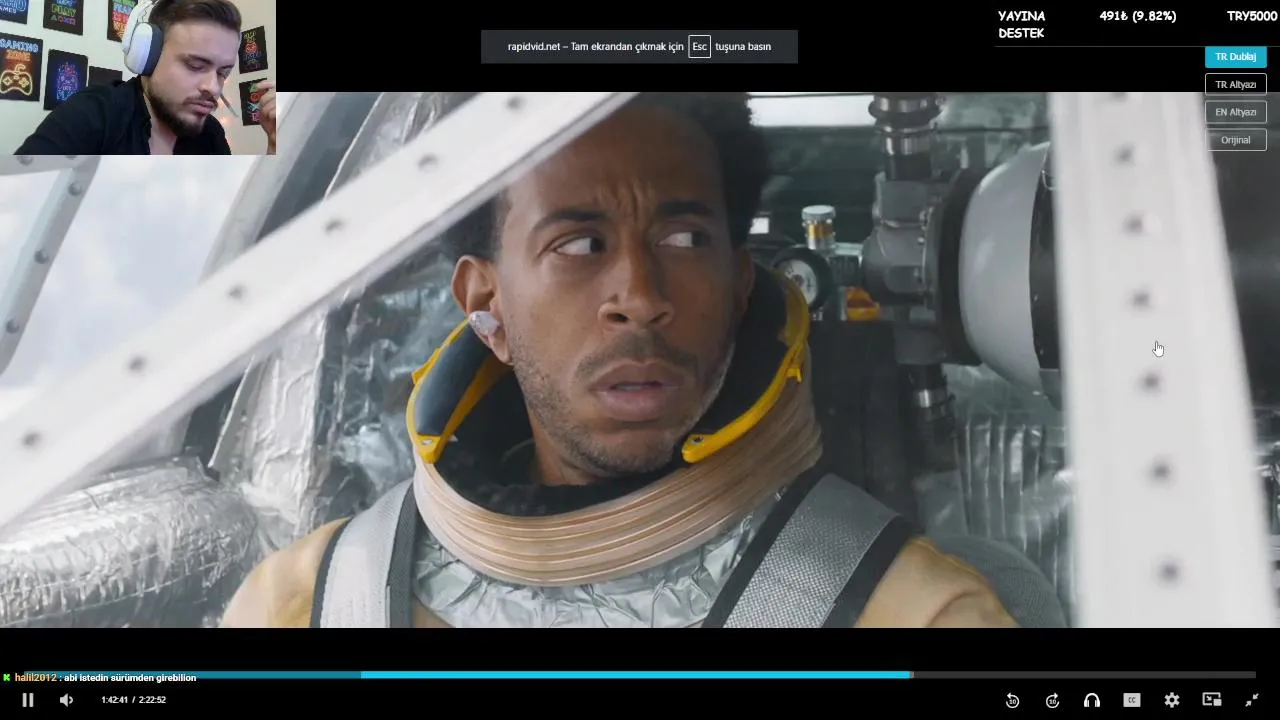The width and height of the screenshot is (1280, 720).
Task: Select Orijinal audio option
Action: click(1236, 140)
